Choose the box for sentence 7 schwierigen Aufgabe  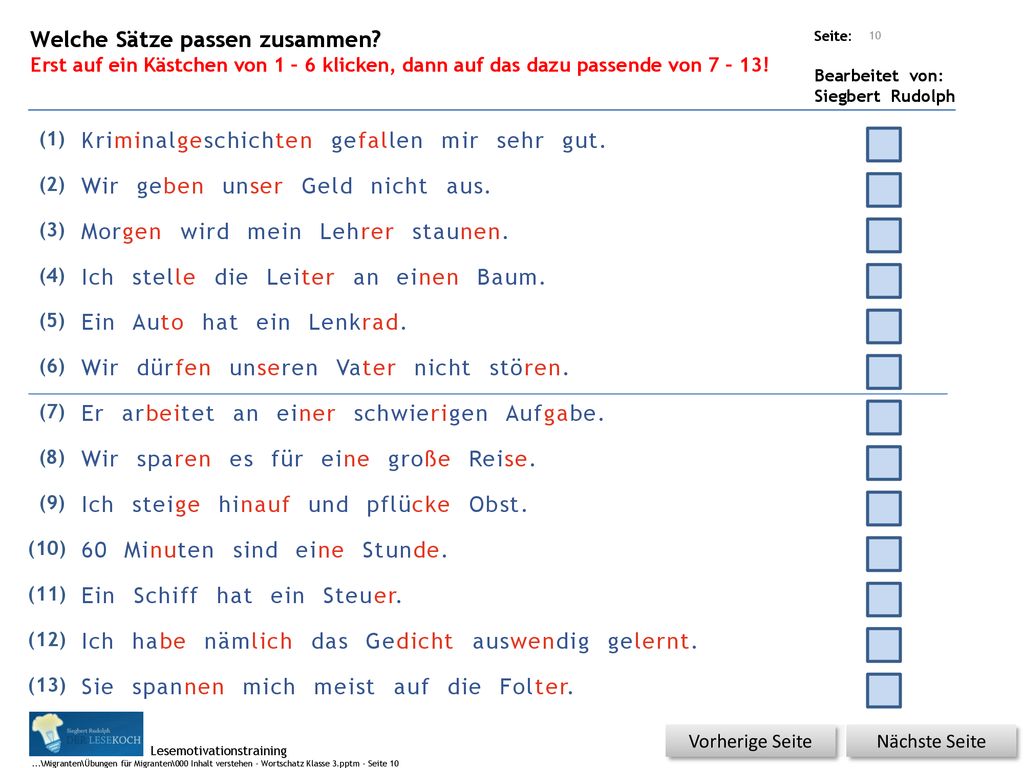pyautogui.click(x=884, y=417)
